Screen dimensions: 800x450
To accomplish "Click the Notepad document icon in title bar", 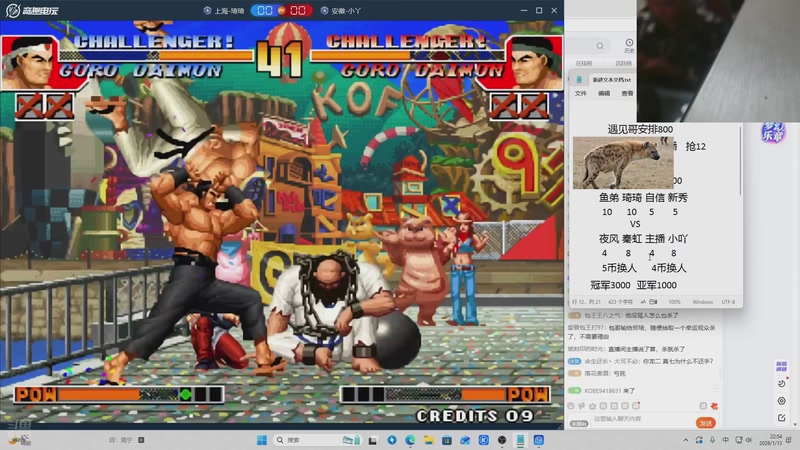I will 580,80.
